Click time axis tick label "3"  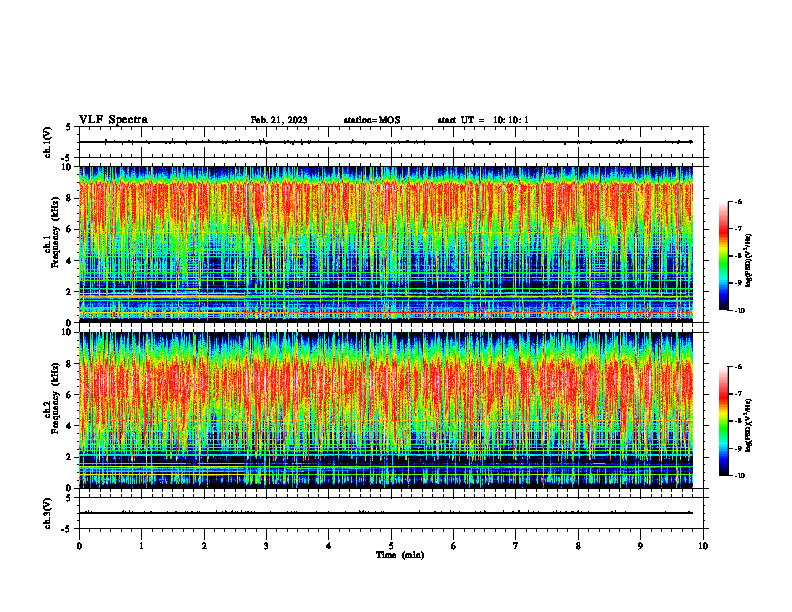click(x=267, y=546)
